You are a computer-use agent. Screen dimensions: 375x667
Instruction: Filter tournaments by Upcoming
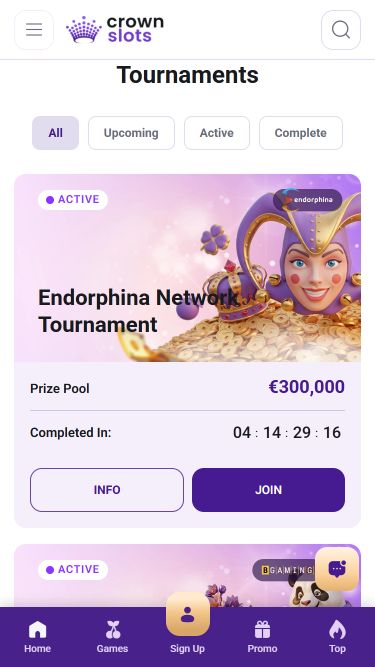tap(131, 133)
